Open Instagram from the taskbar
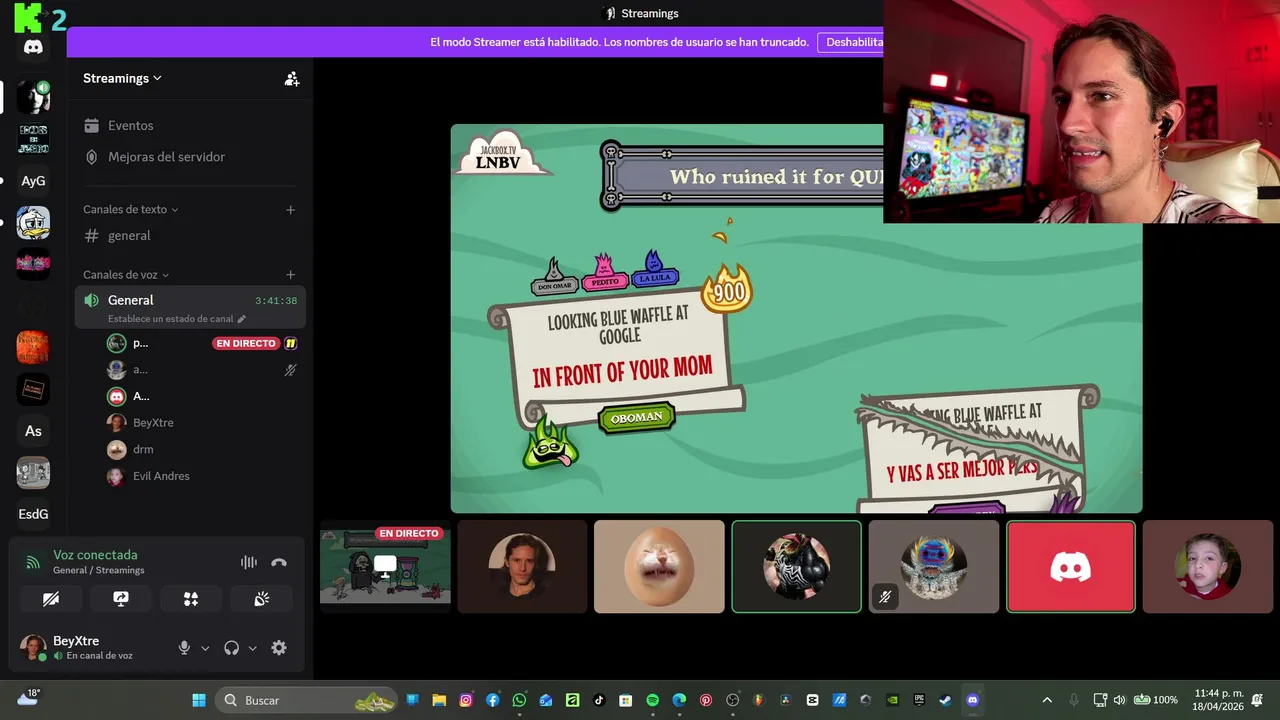Screen dimensions: 1280x720 pos(466,700)
